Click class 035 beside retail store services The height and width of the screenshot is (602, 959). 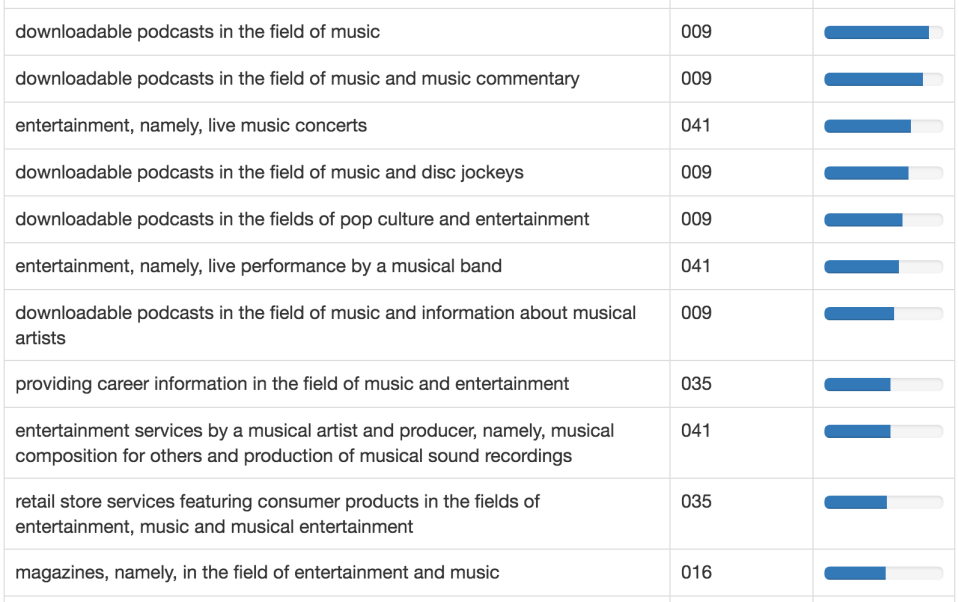pos(696,502)
